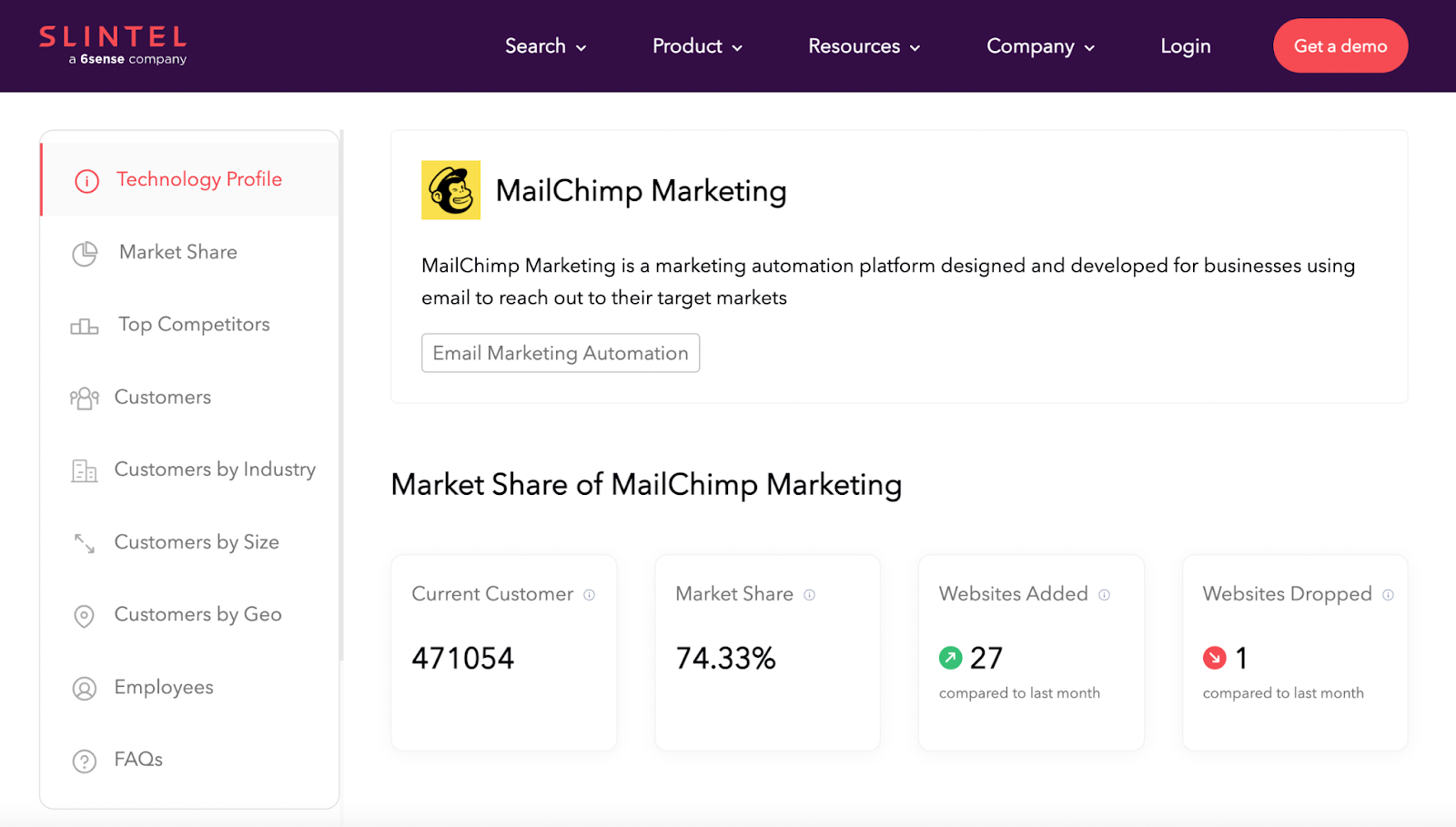Click the Slintel logo
Image resolution: width=1456 pixels, height=827 pixels.
pyautogui.click(x=113, y=45)
